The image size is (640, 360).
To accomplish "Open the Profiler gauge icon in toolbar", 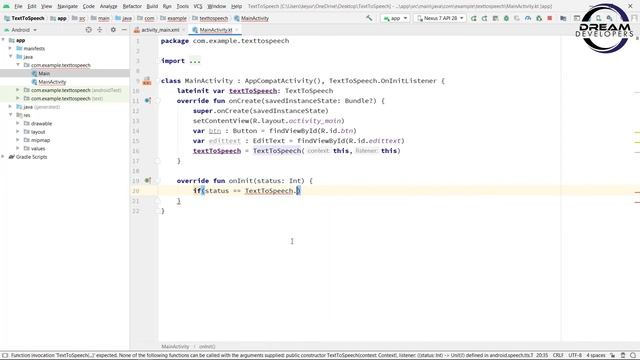I will pos(528,18).
